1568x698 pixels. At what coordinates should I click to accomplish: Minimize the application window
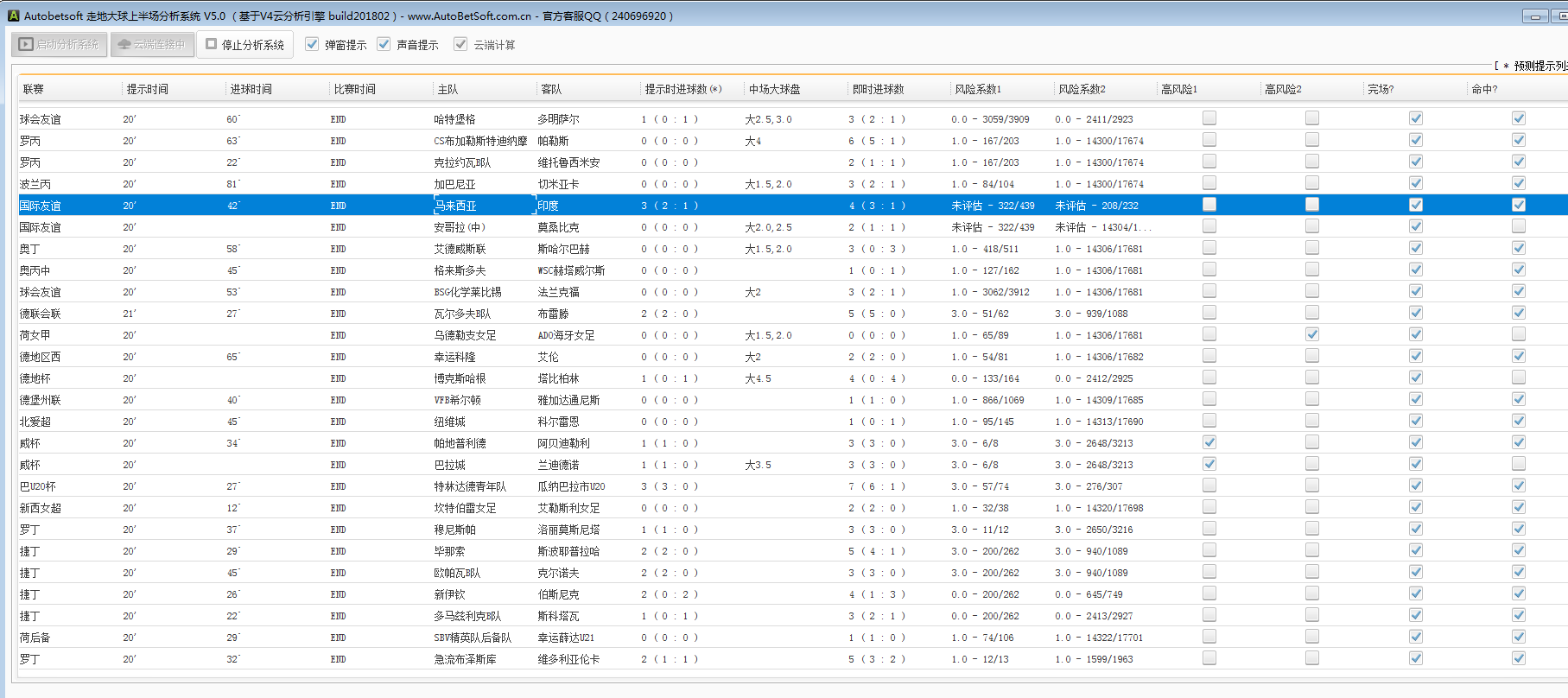pyautogui.click(x=1535, y=16)
